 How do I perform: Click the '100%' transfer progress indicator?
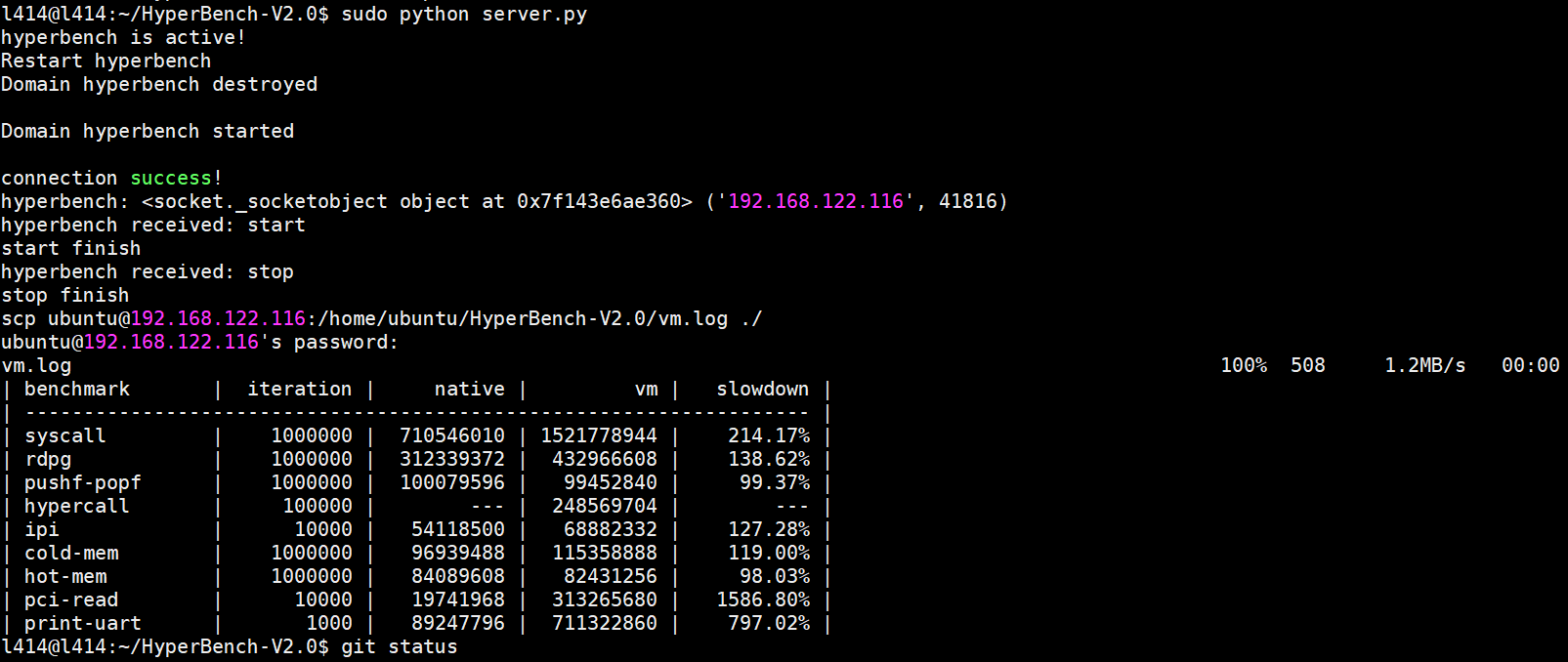[1244, 365]
